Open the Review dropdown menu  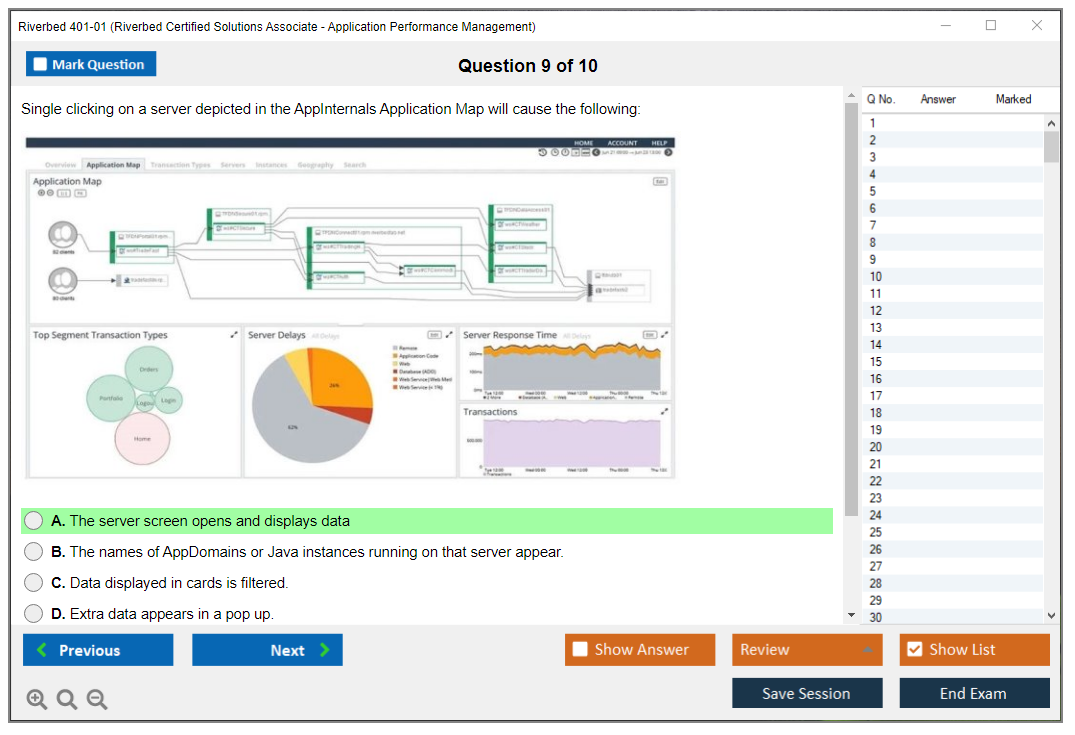806,650
